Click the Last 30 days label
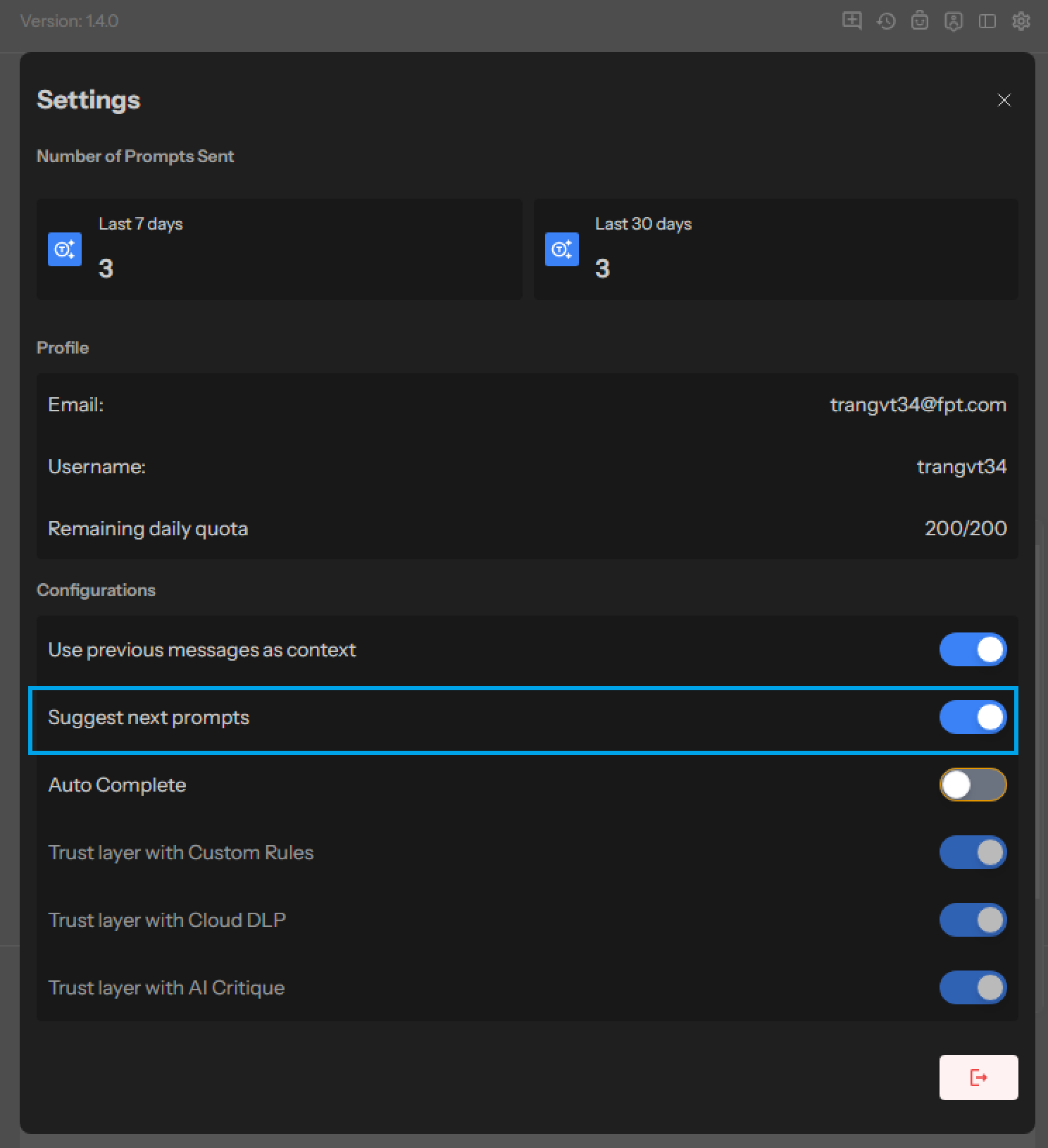 coord(644,224)
